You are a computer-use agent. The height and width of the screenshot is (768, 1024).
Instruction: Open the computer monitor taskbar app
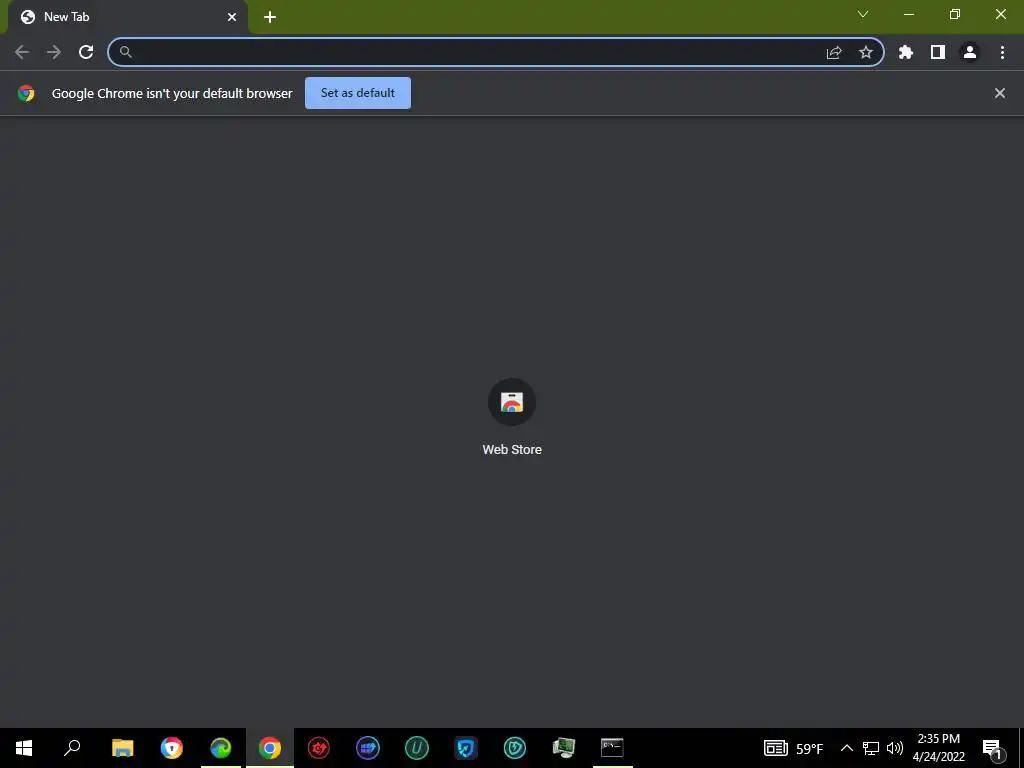[x=564, y=748]
